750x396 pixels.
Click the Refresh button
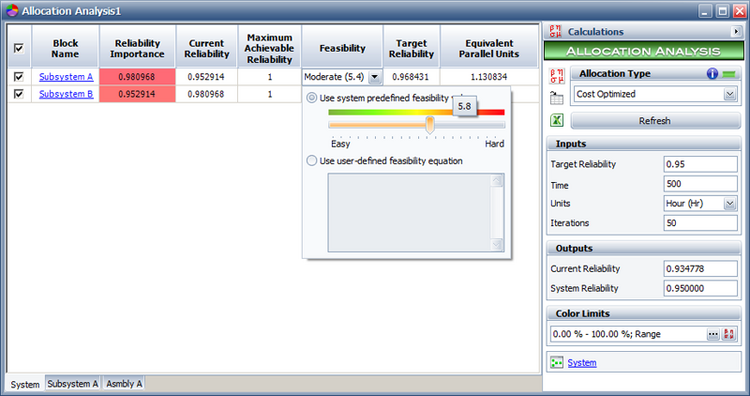[x=655, y=121]
